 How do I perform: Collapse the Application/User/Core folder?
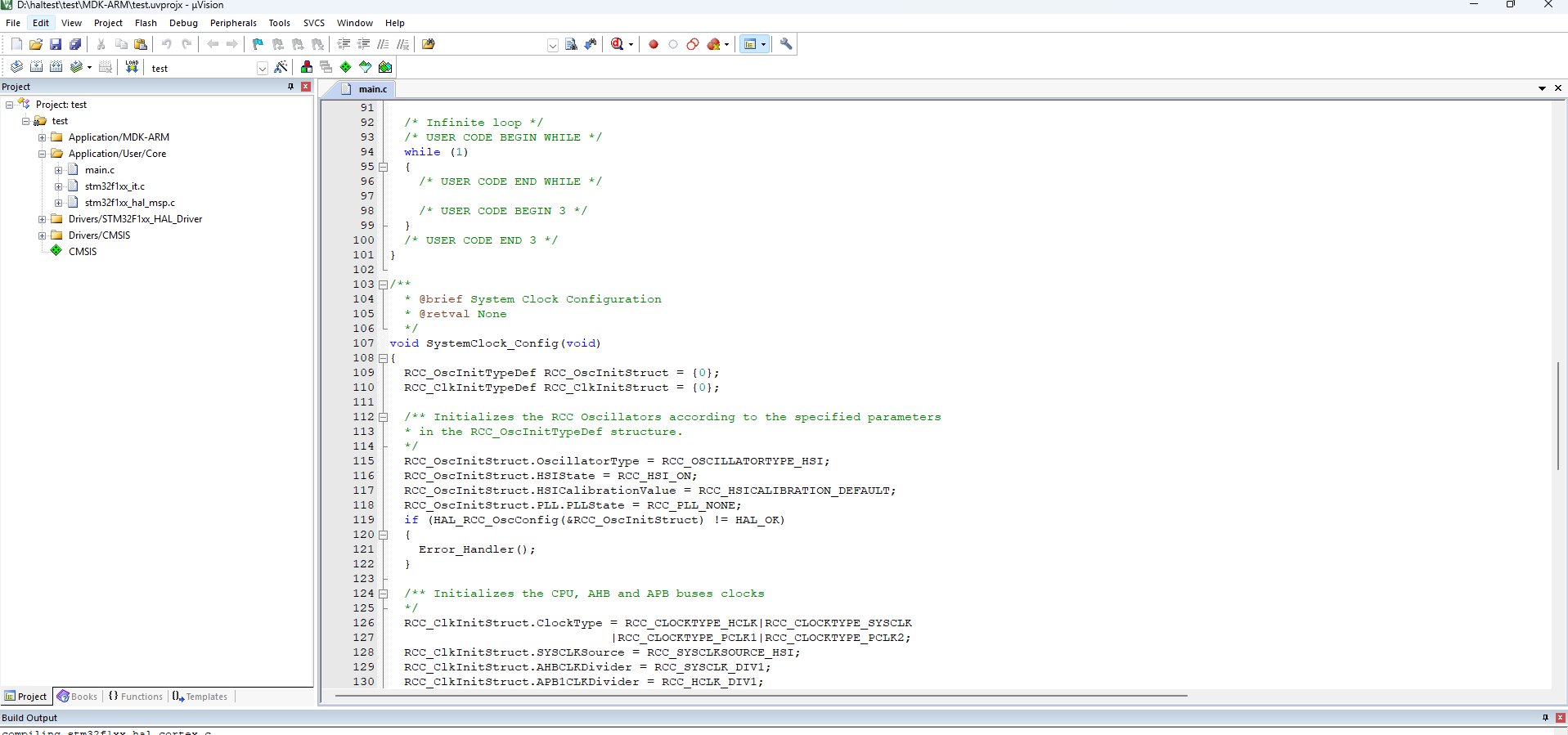43,154
